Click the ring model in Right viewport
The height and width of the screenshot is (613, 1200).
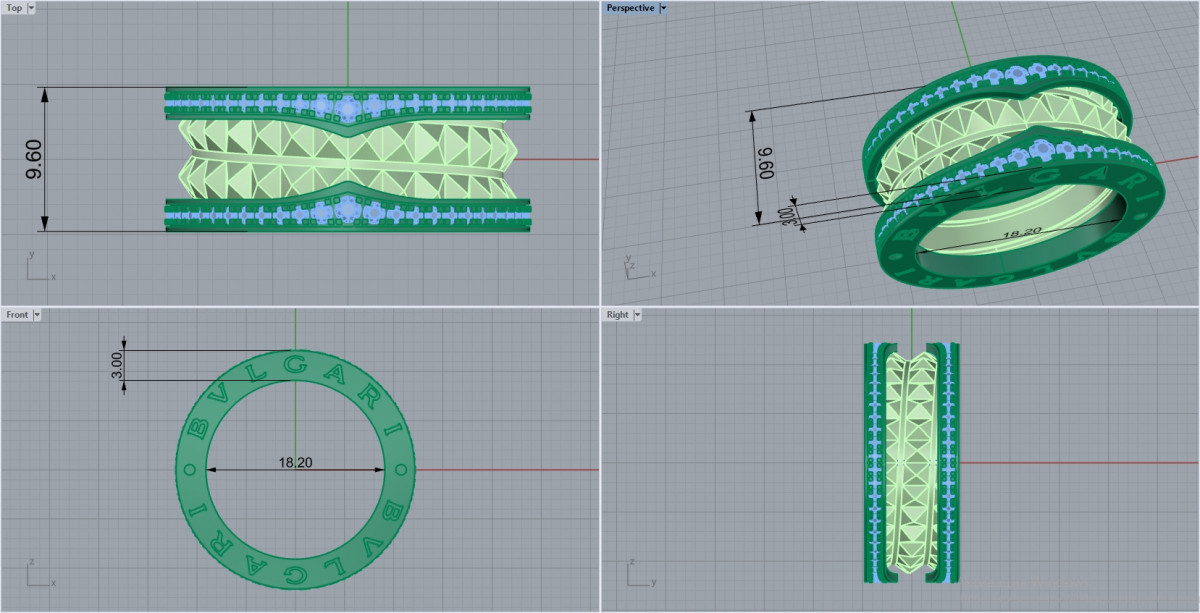pos(912,462)
